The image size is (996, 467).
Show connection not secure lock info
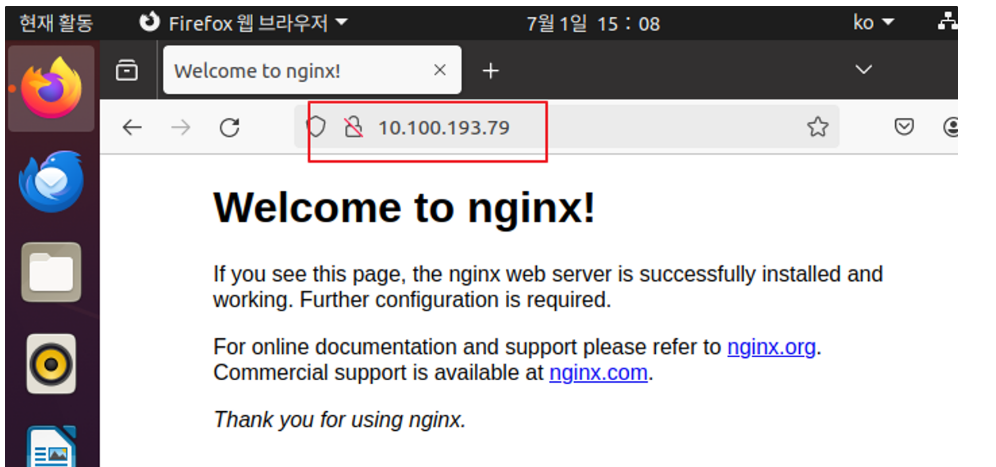pyautogui.click(x=353, y=127)
